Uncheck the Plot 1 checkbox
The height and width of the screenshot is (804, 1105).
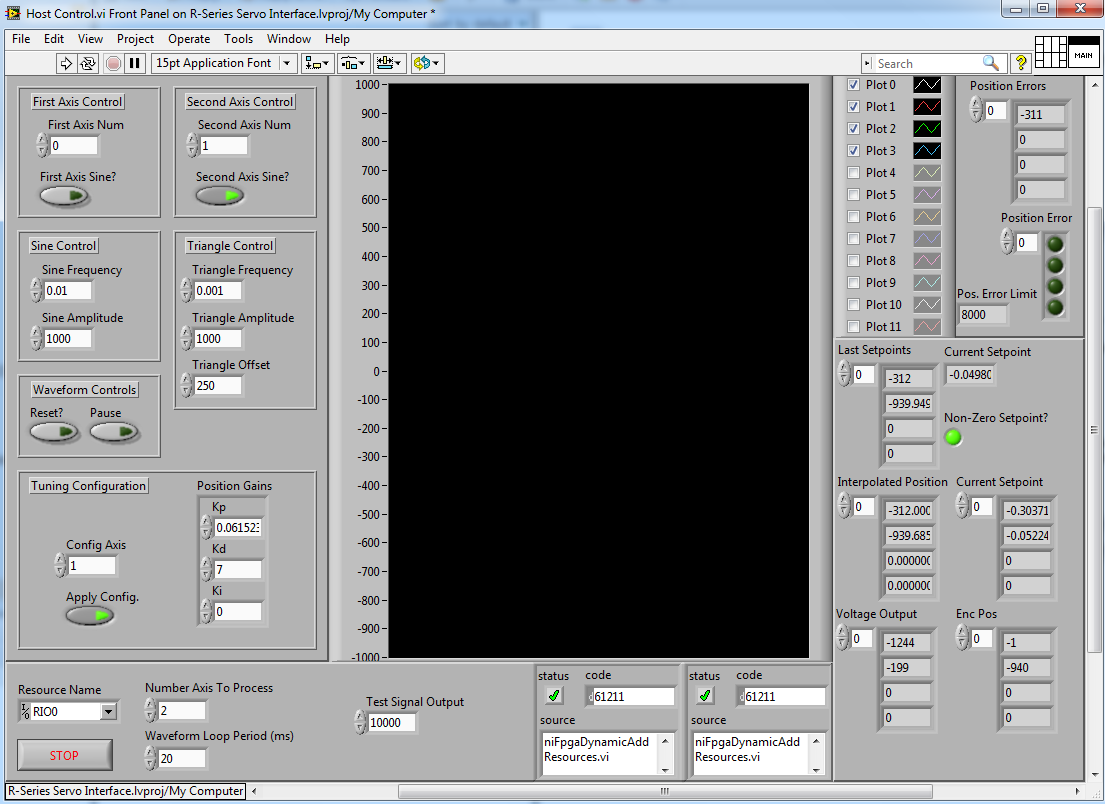point(853,107)
